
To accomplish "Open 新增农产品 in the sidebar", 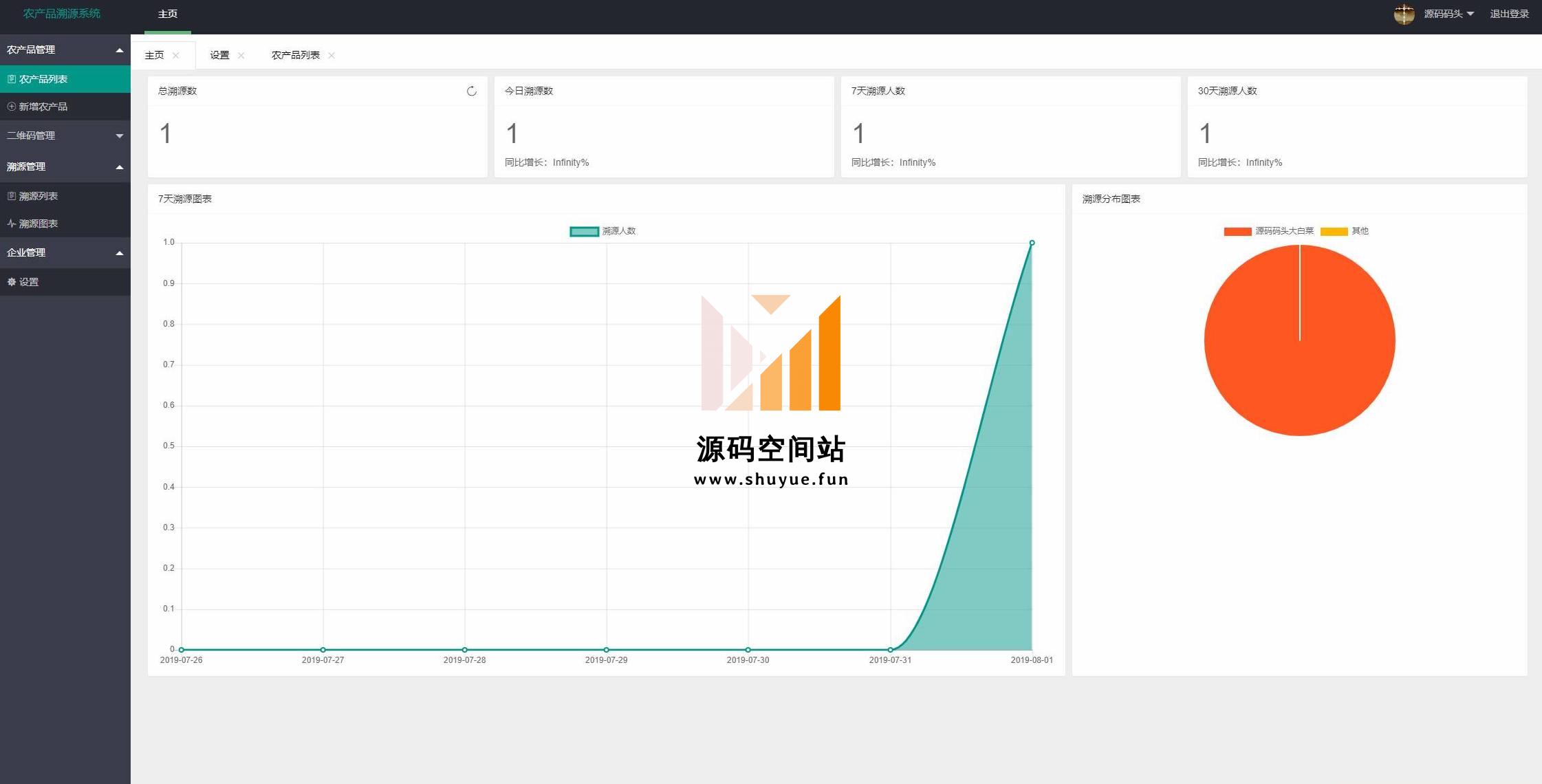I will coord(65,107).
